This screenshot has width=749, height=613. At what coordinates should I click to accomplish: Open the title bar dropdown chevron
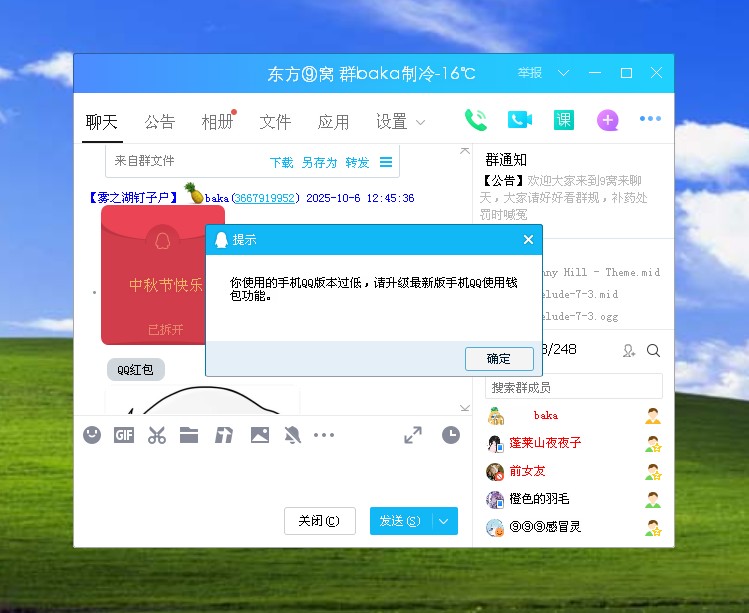coord(564,73)
